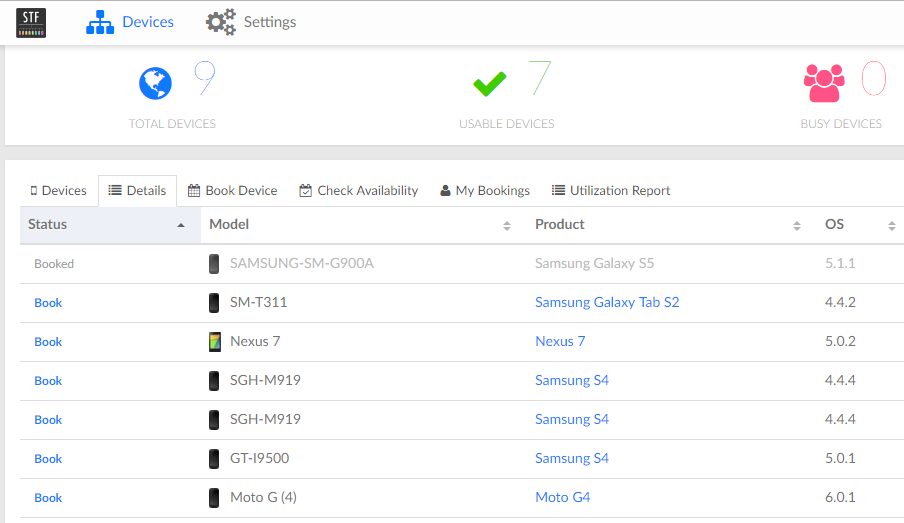Click the green checkmark Usable Devices icon

click(489, 85)
